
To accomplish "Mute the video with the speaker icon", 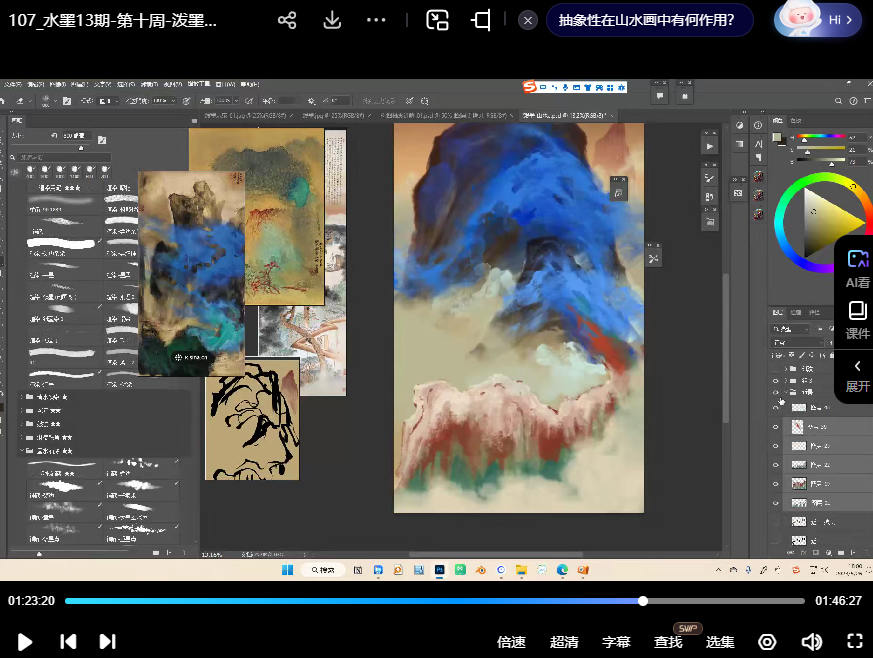I will pos(812,642).
